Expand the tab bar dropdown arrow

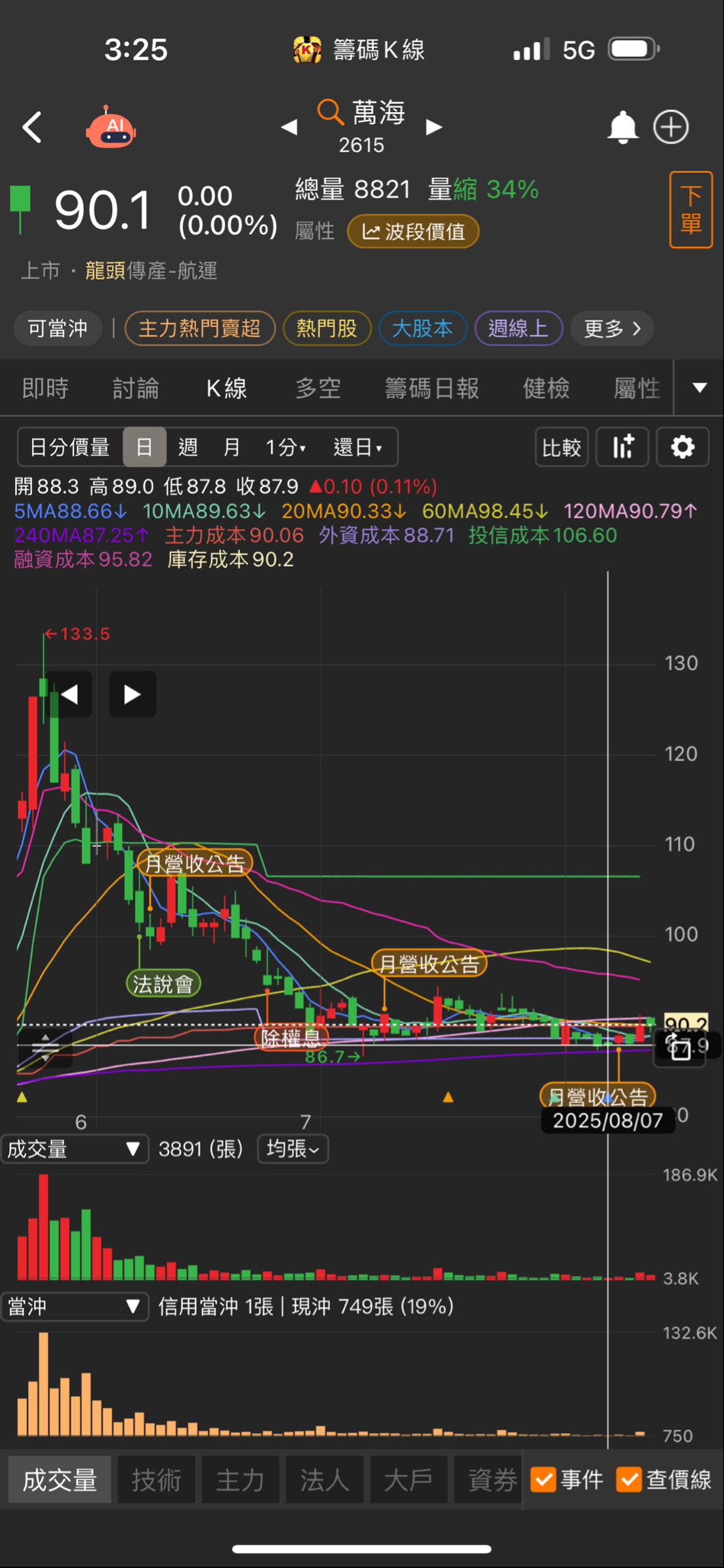coord(700,387)
